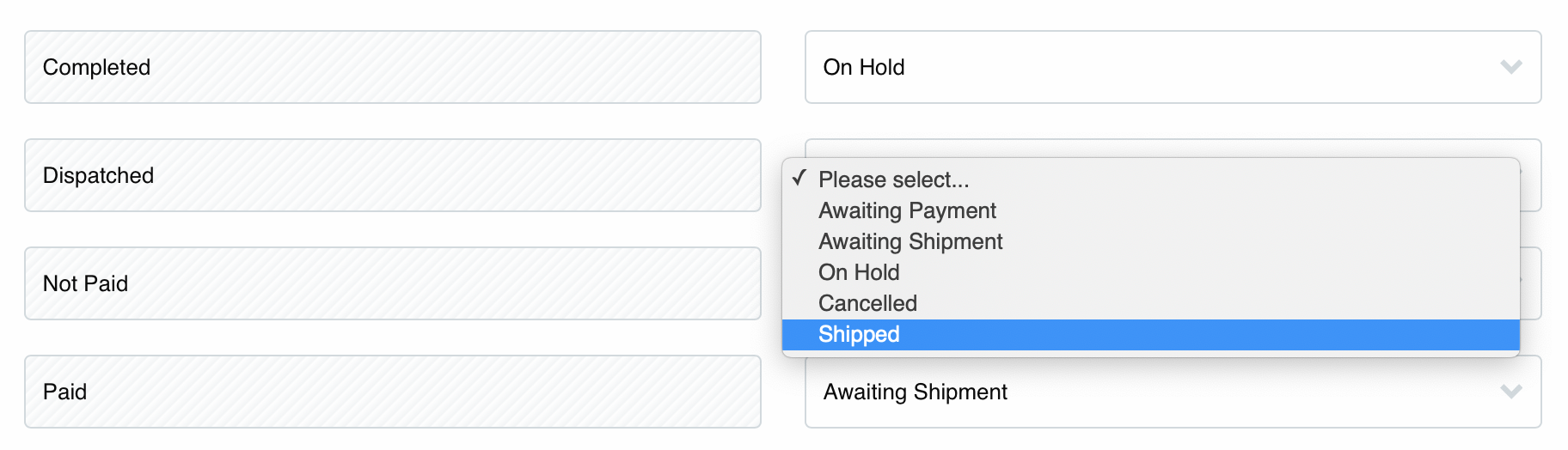The image size is (1568, 450).
Task: Click chevron arrow on On Hold dropdown
Action: tap(1510, 67)
